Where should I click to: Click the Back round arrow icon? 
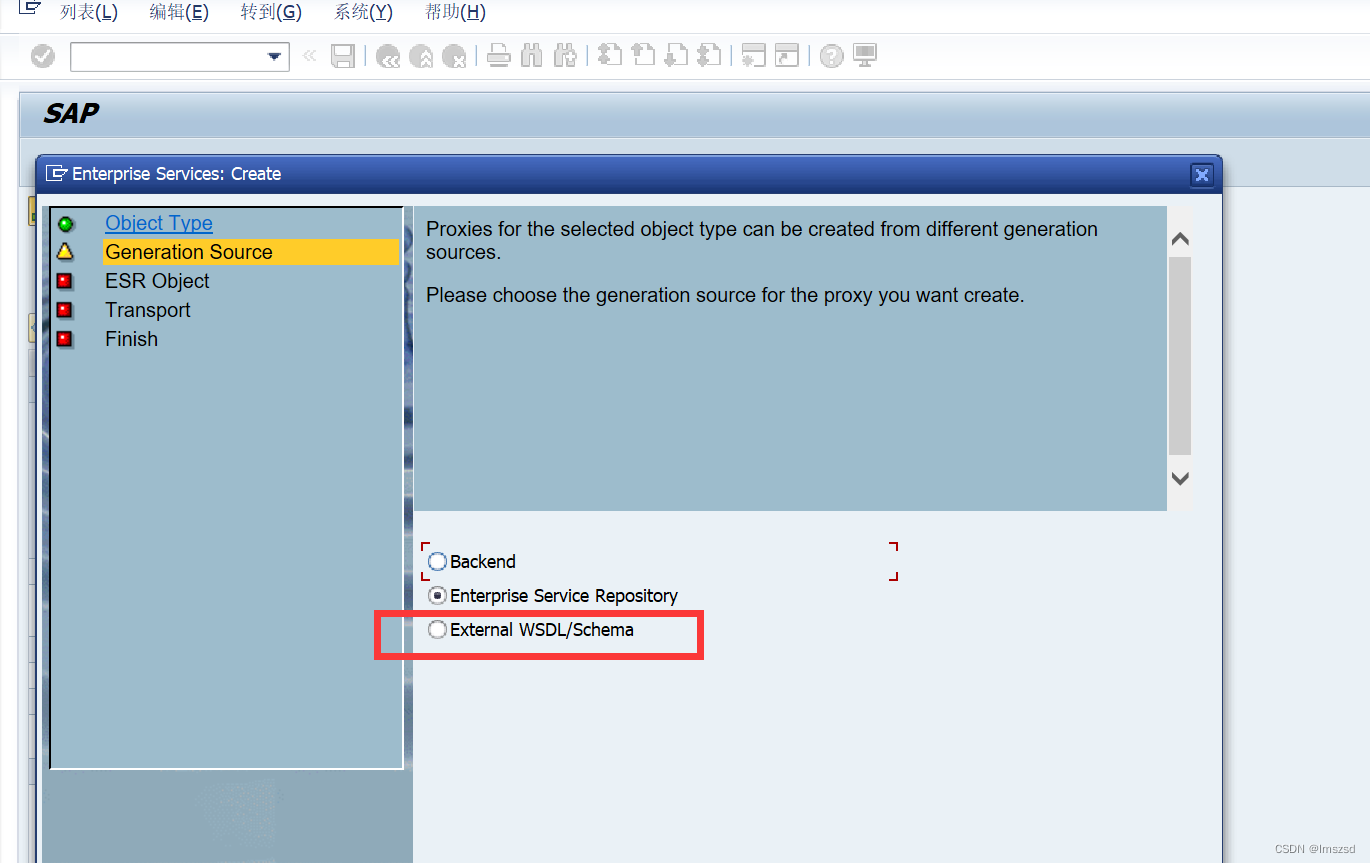(x=388, y=57)
